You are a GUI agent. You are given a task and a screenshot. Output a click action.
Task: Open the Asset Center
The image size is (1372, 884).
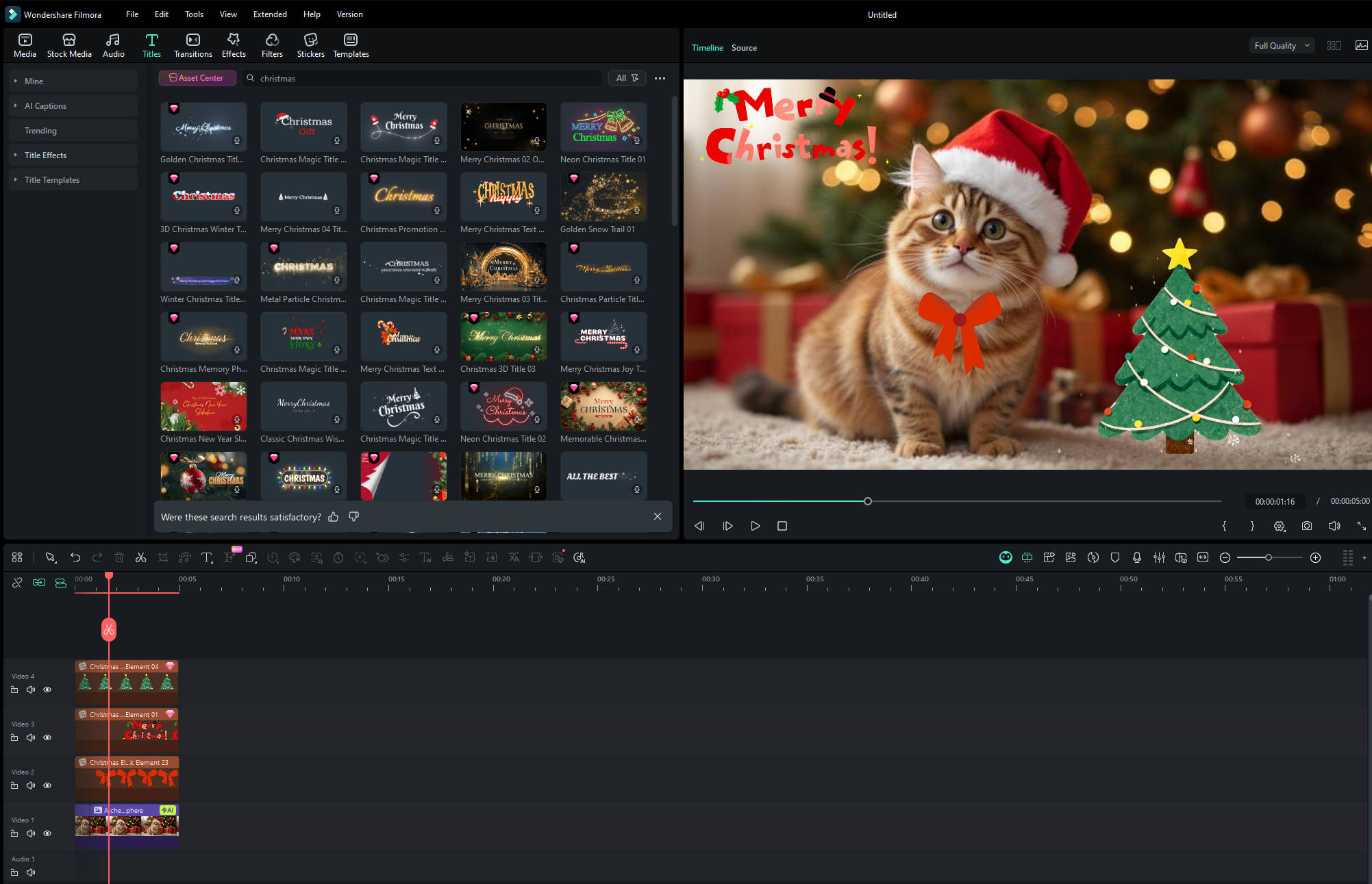click(x=197, y=77)
